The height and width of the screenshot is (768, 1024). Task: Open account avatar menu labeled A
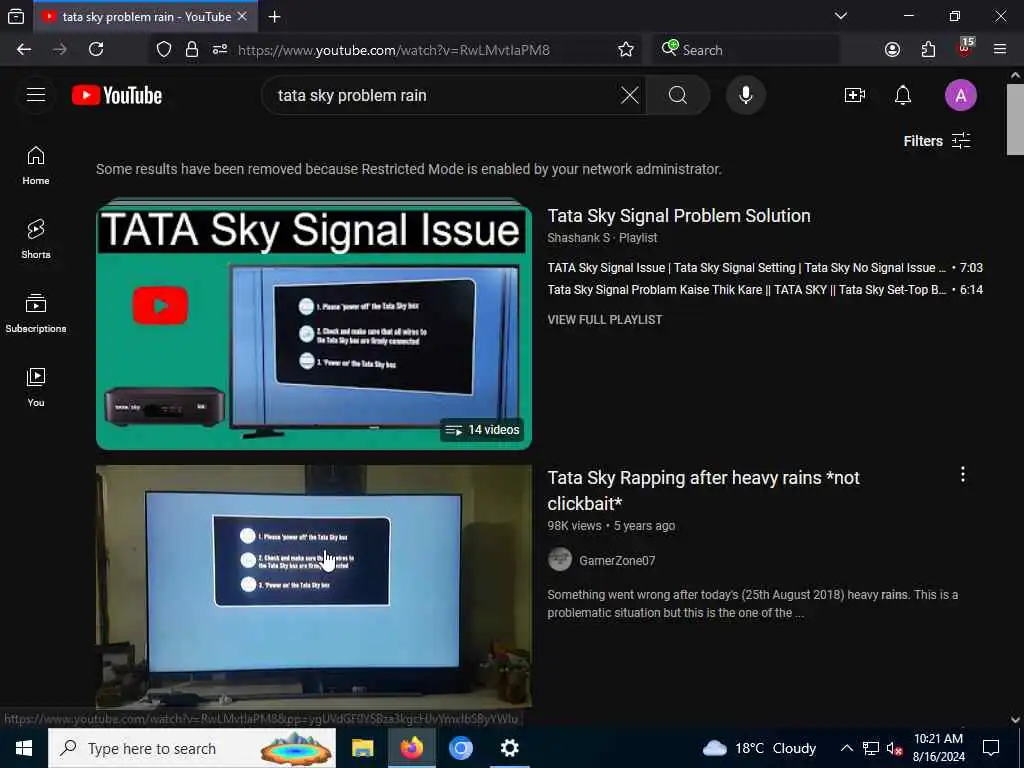point(961,95)
